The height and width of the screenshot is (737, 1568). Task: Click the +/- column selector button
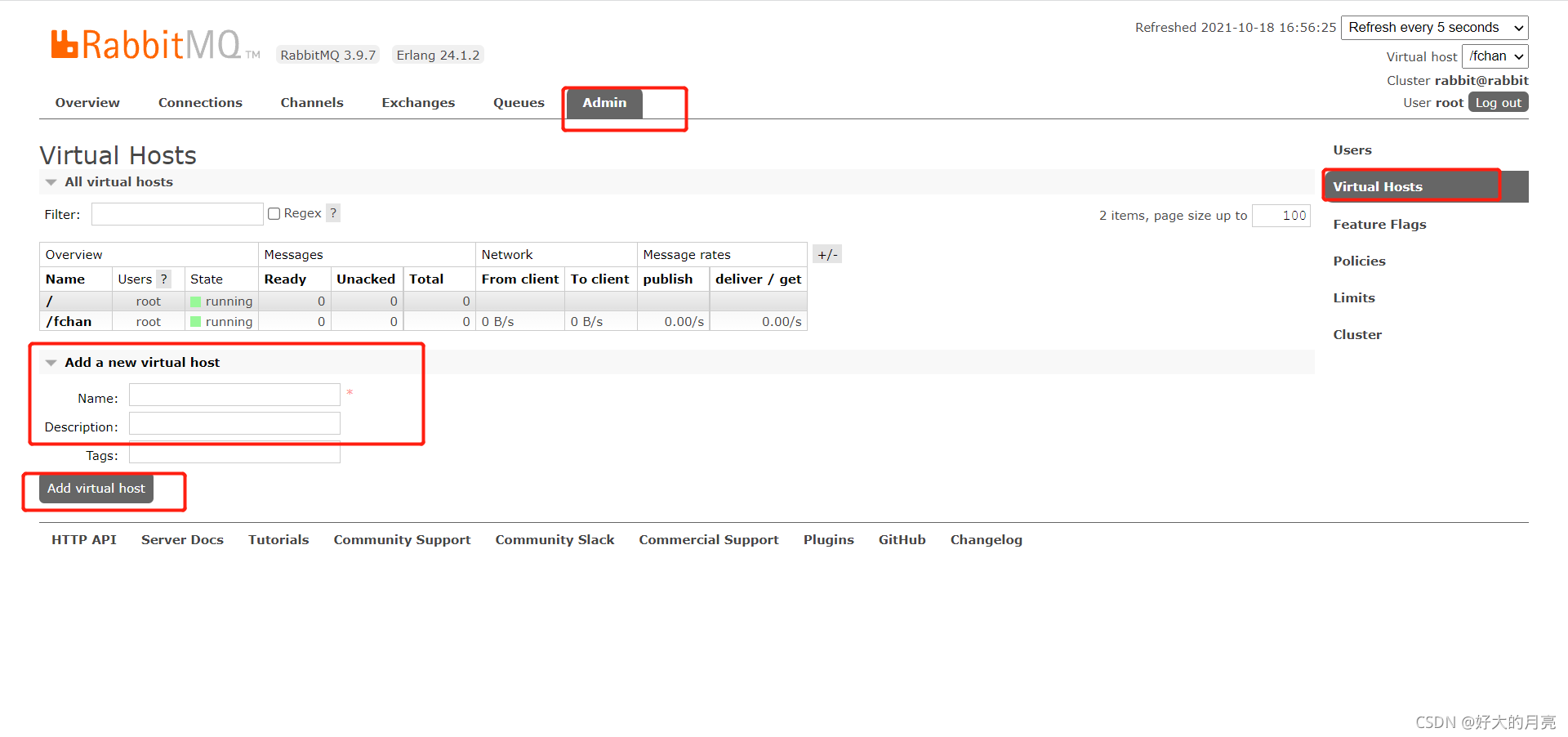click(x=827, y=255)
